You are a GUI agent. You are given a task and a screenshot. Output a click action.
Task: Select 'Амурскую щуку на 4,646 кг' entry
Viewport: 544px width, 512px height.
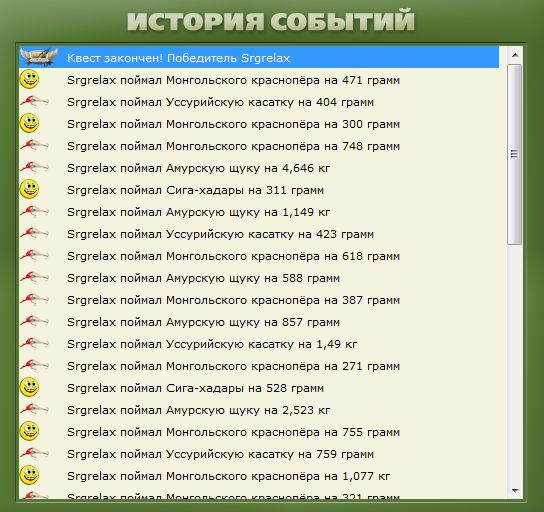pos(259,168)
